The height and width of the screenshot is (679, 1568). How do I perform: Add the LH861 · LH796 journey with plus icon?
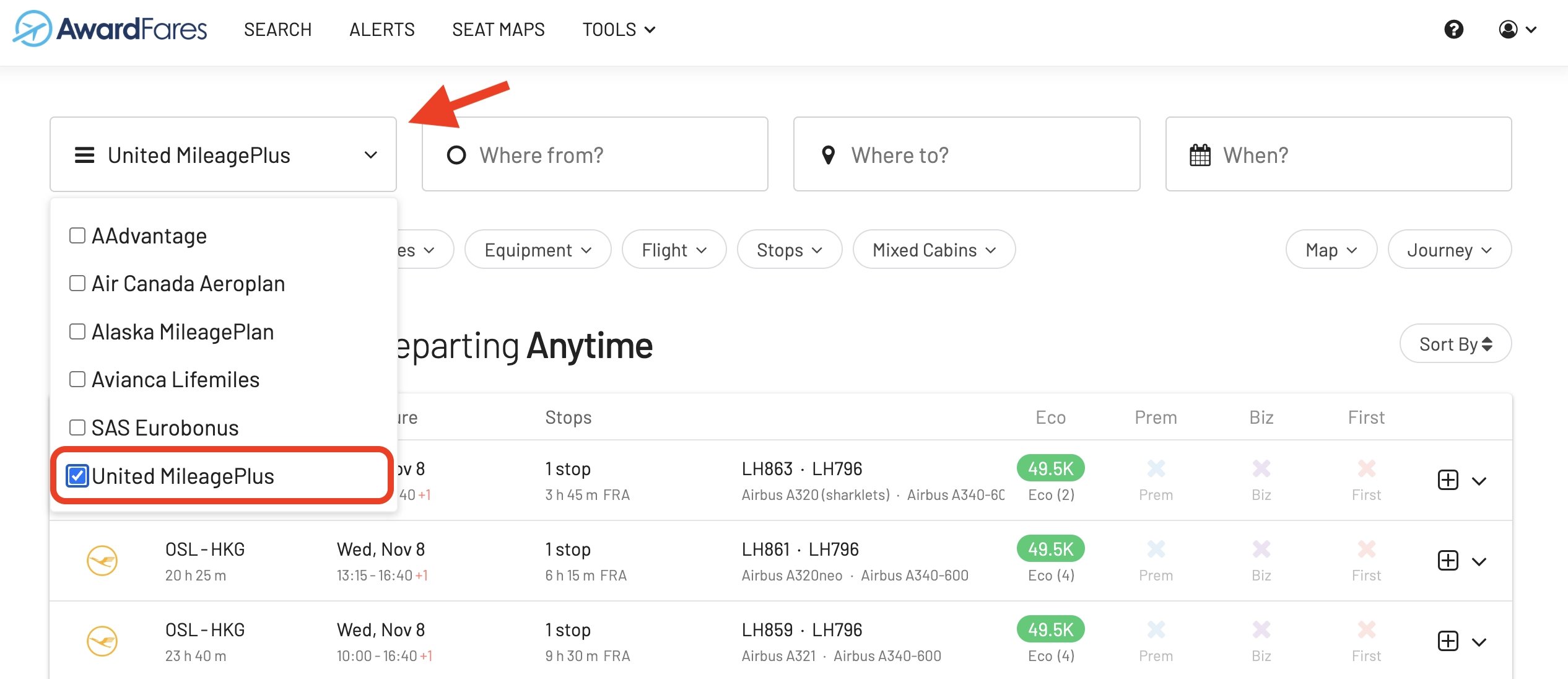pyautogui.click(x=1448, y=561)
